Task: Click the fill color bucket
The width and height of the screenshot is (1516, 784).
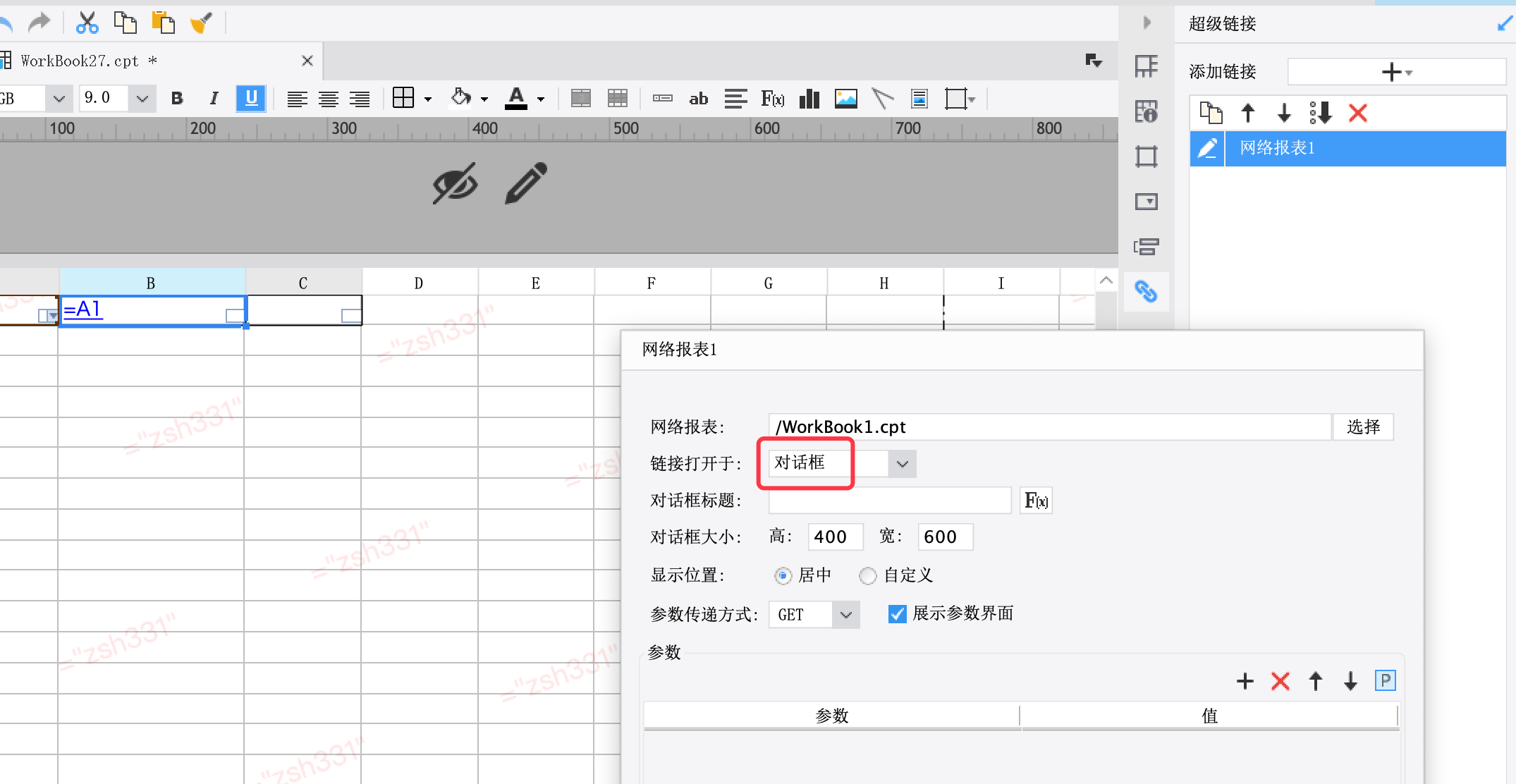Action: coord(460,97)
